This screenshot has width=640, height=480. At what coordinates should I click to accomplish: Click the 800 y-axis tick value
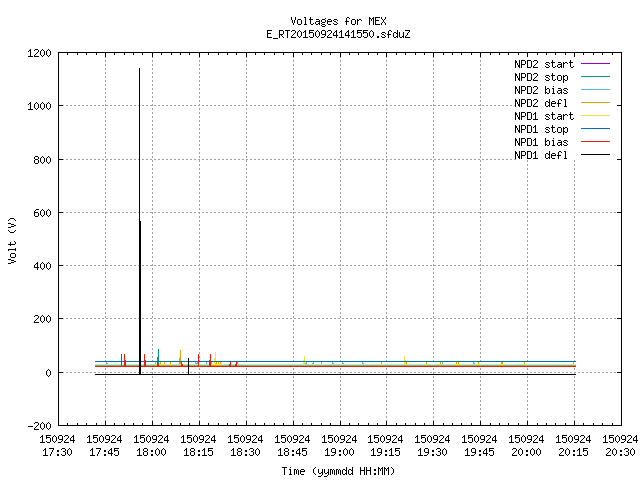coord(42,160)
